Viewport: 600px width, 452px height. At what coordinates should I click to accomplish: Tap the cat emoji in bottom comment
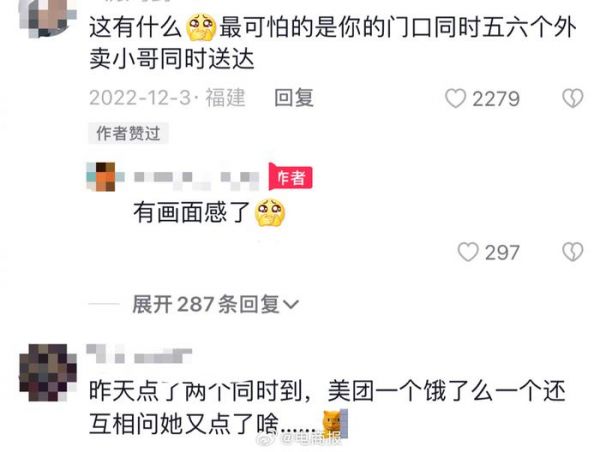pyautogui.click(x=335, y=424)
